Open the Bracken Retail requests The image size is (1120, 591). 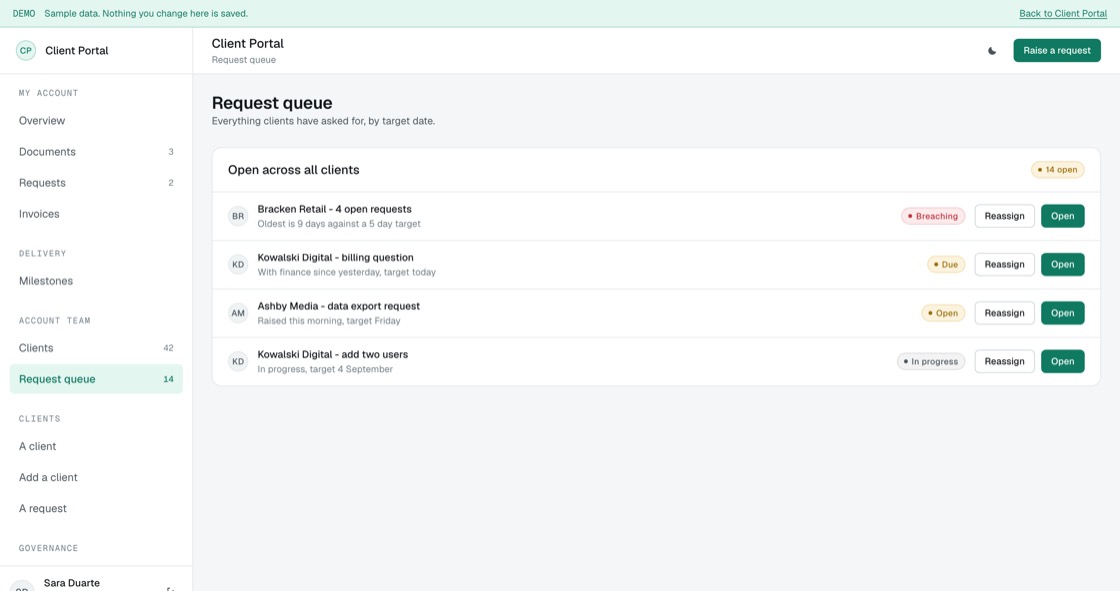click(x=1062, y=216)
